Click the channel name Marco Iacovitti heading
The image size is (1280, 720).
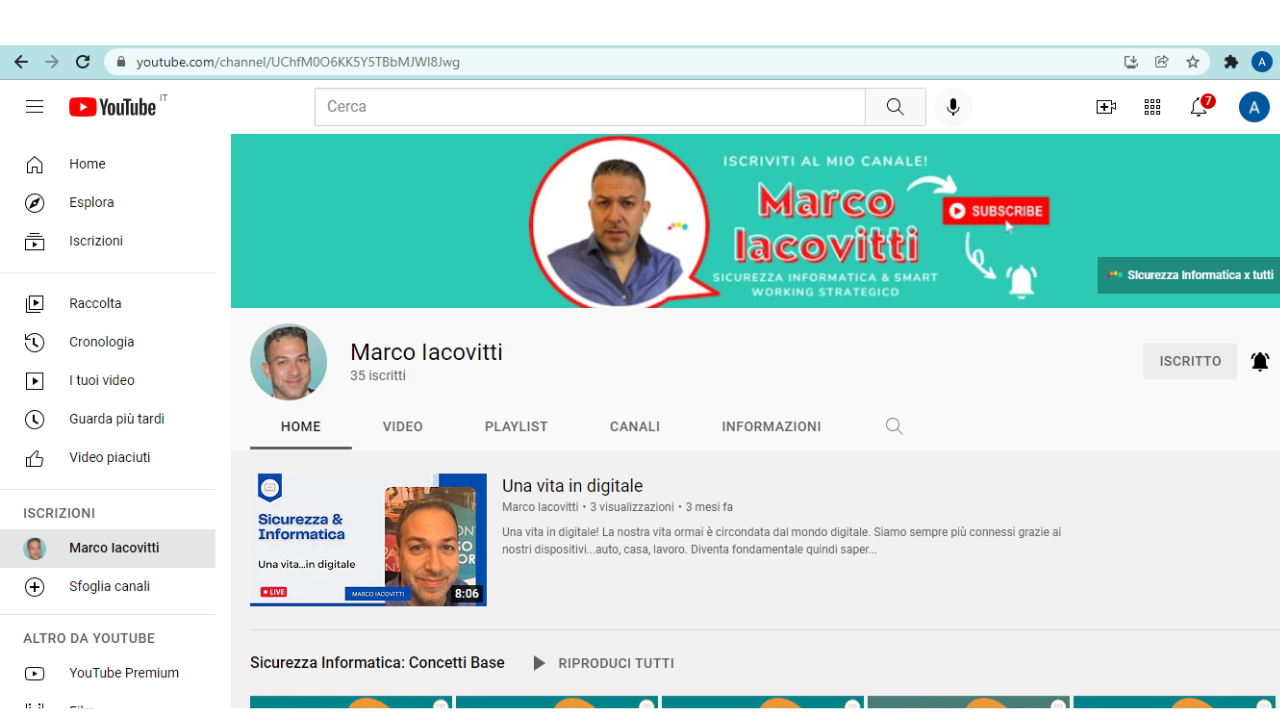426,352
